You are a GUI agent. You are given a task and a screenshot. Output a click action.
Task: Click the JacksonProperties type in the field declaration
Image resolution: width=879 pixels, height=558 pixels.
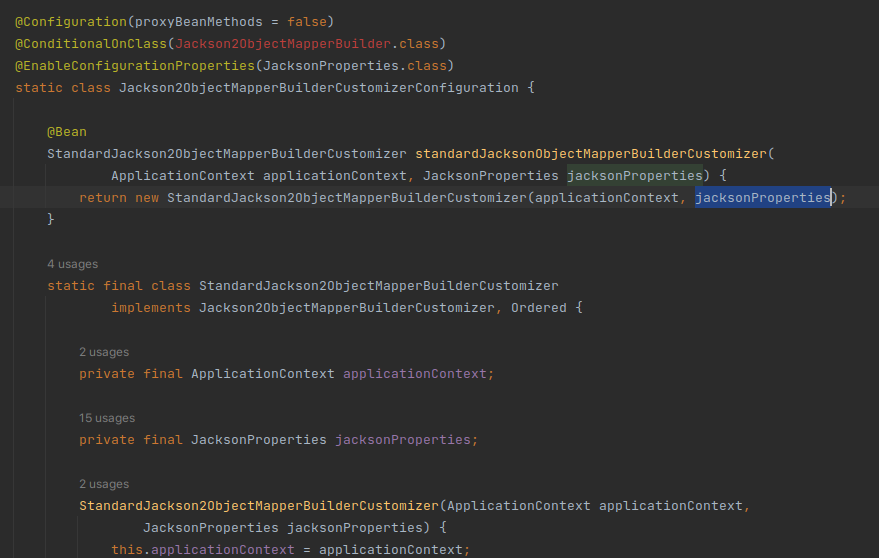pyautogui.click(x=258, y=440)
